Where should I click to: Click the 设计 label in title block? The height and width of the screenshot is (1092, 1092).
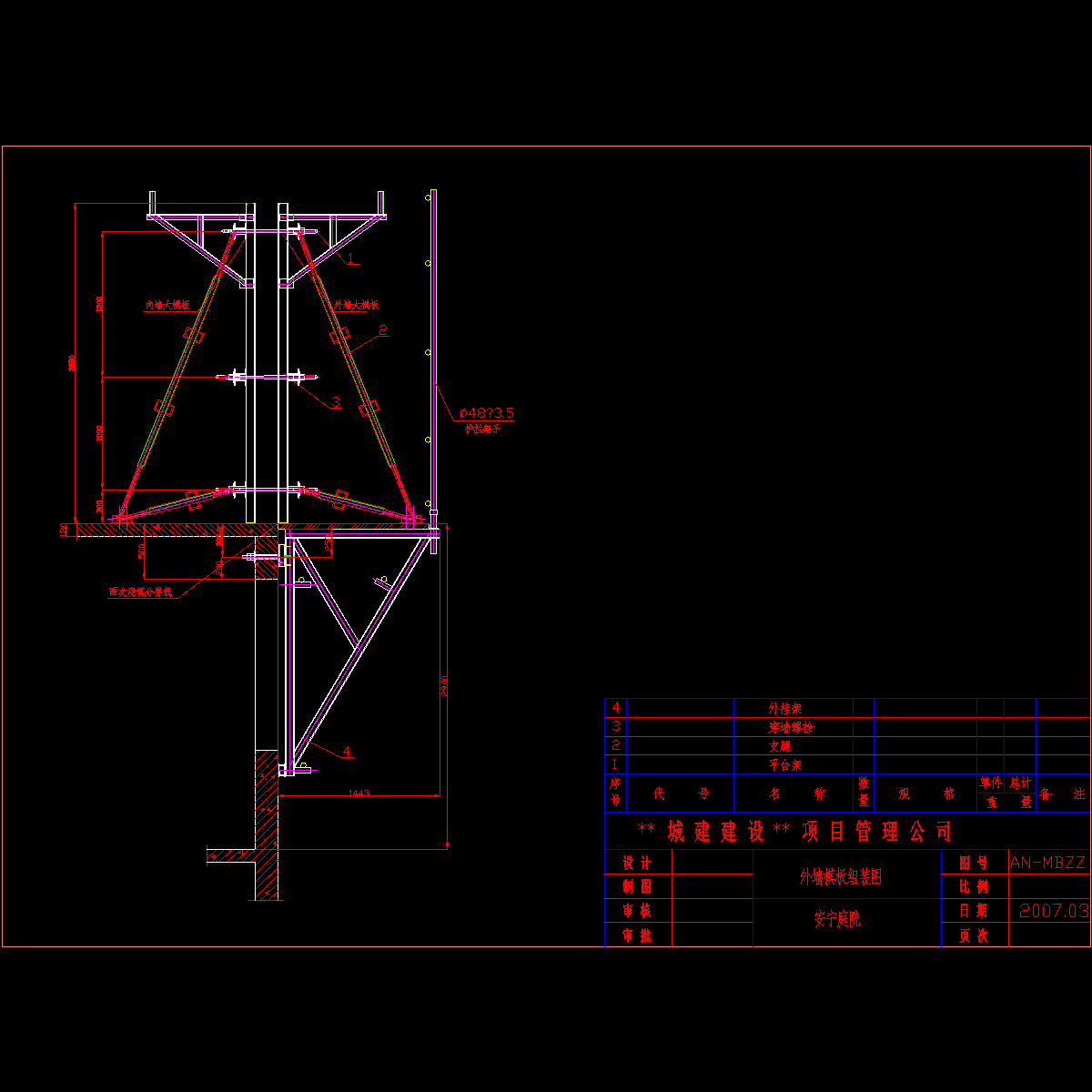click(x=637, y=863)
